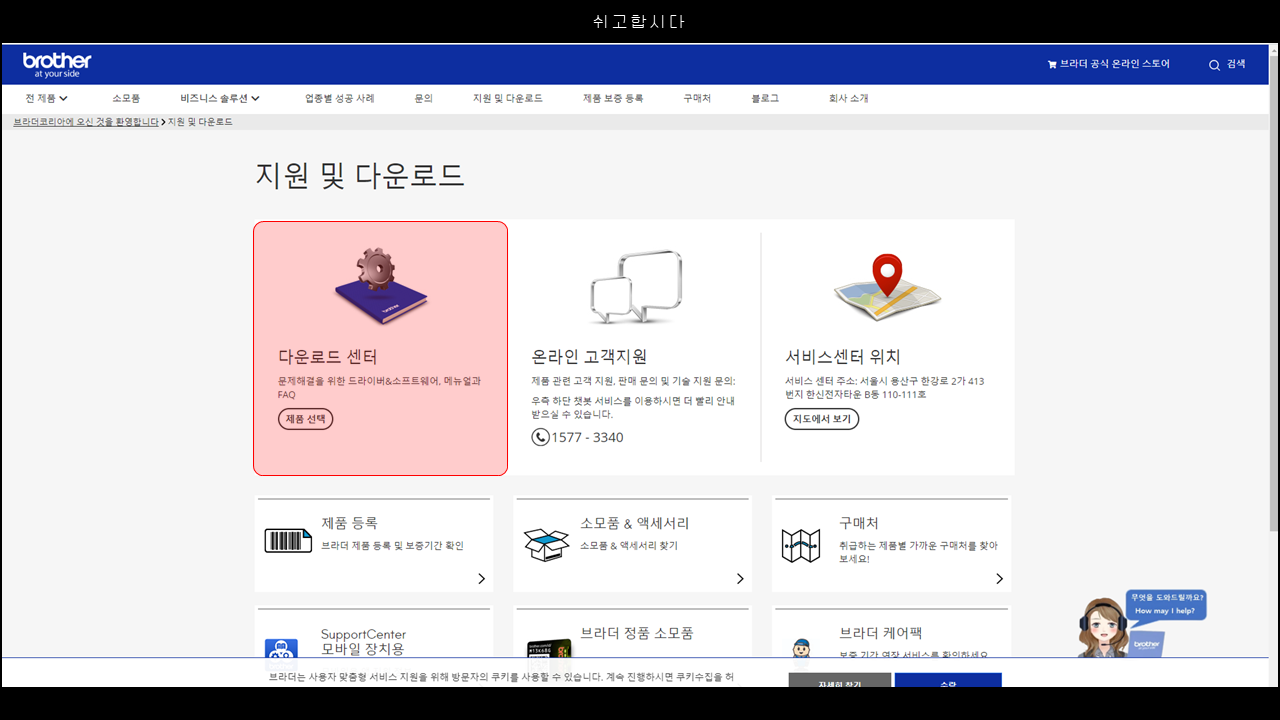Click the 온라인 고객지원 heading

pos(590,357)
